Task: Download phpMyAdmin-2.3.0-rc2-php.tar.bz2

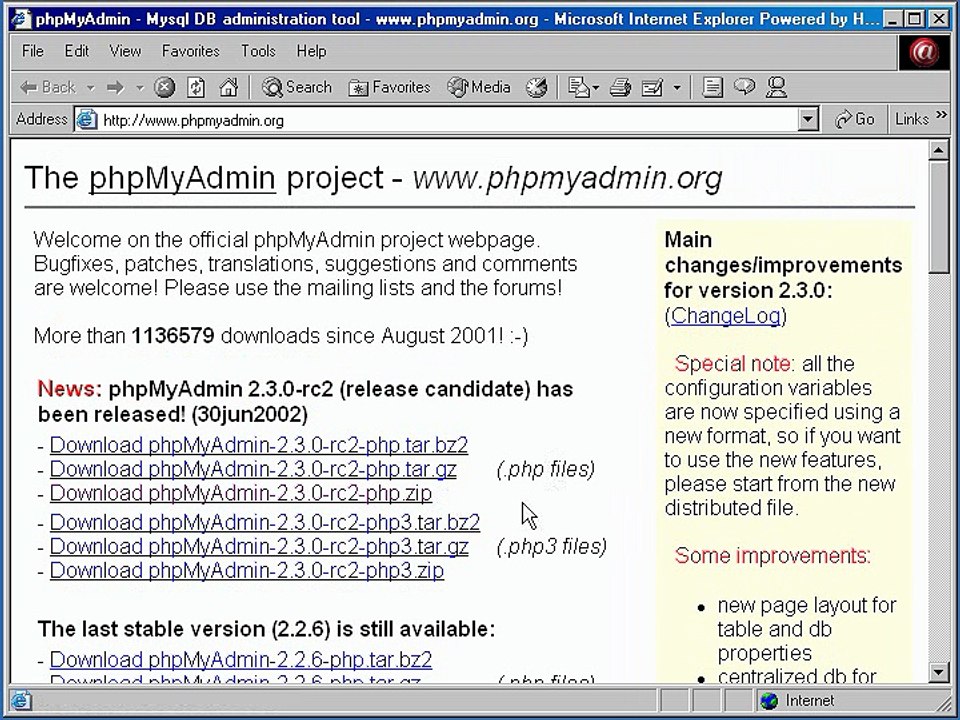Action: [x=259, y=445]
